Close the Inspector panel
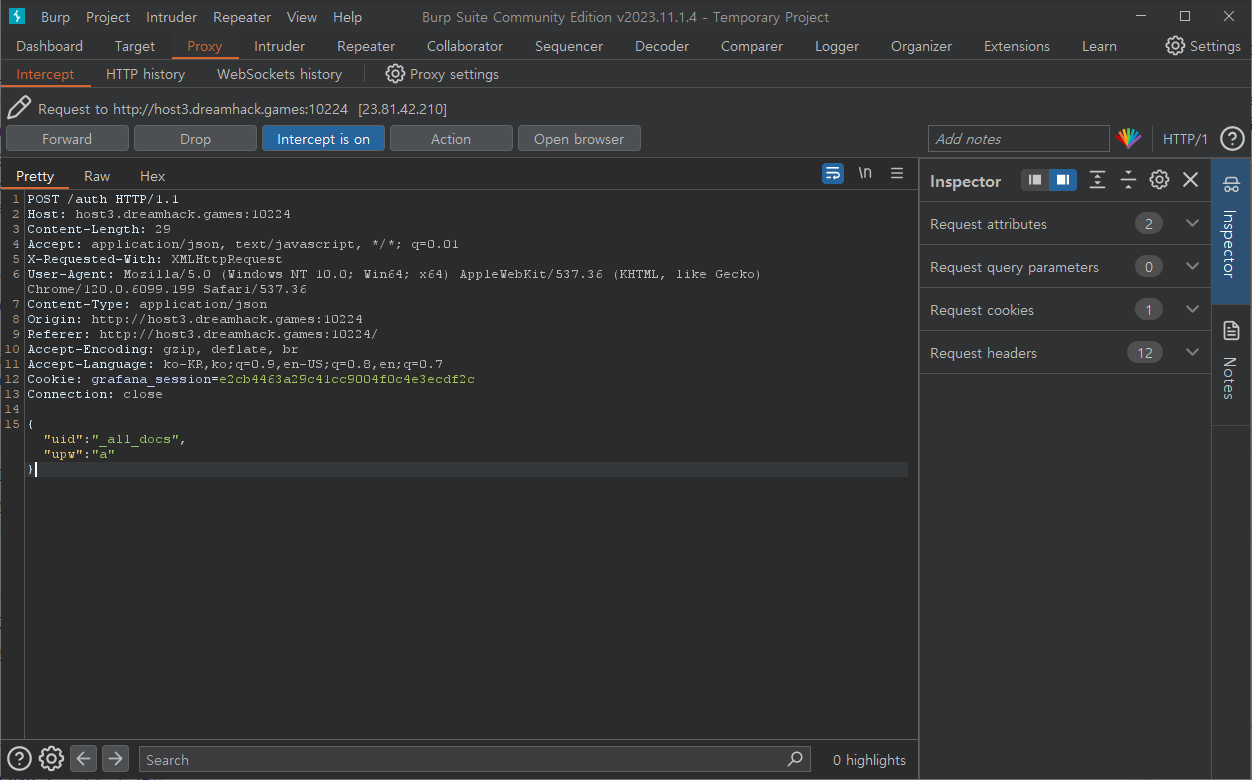Screen dimensions: 1252x780 pos(1190,180)
